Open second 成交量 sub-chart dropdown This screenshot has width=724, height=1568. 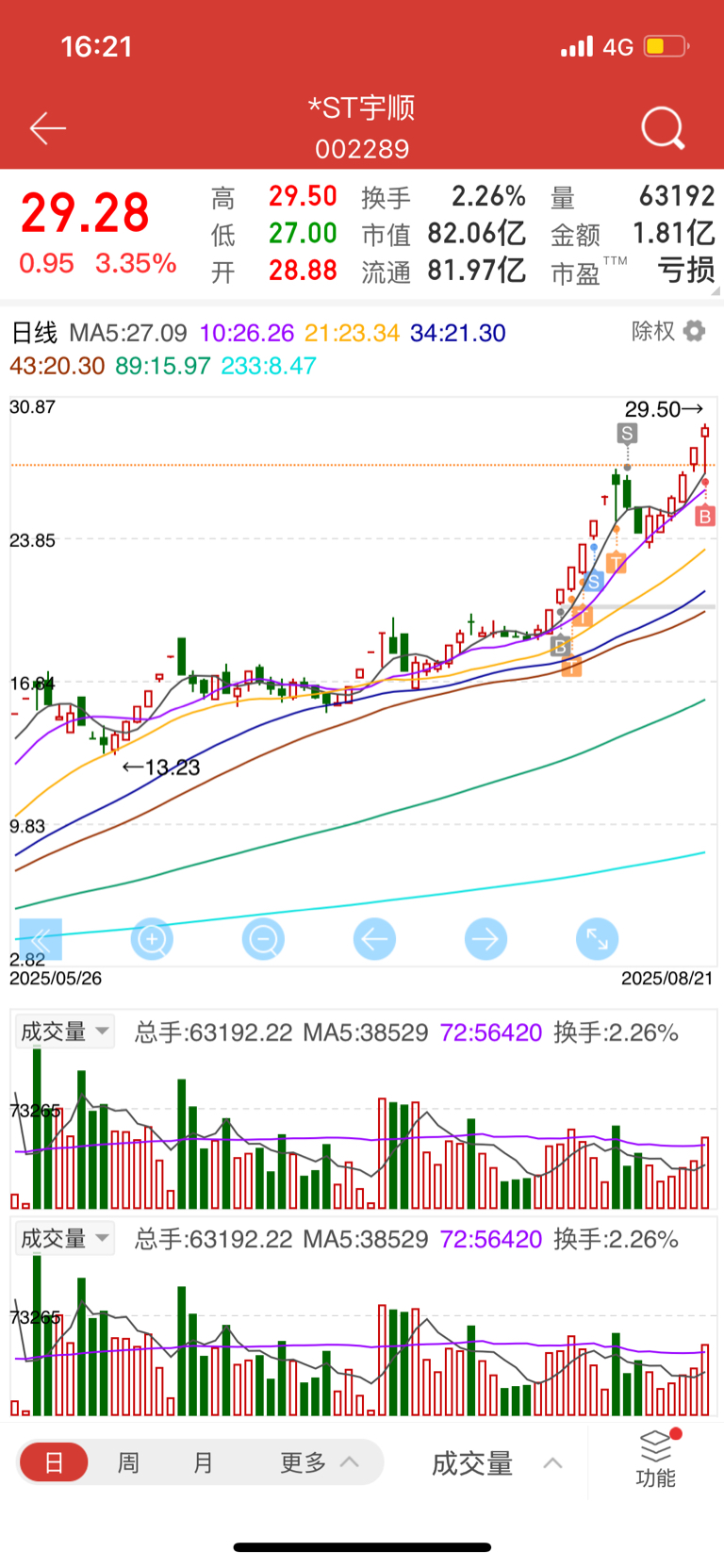[x=64, y=1238]
